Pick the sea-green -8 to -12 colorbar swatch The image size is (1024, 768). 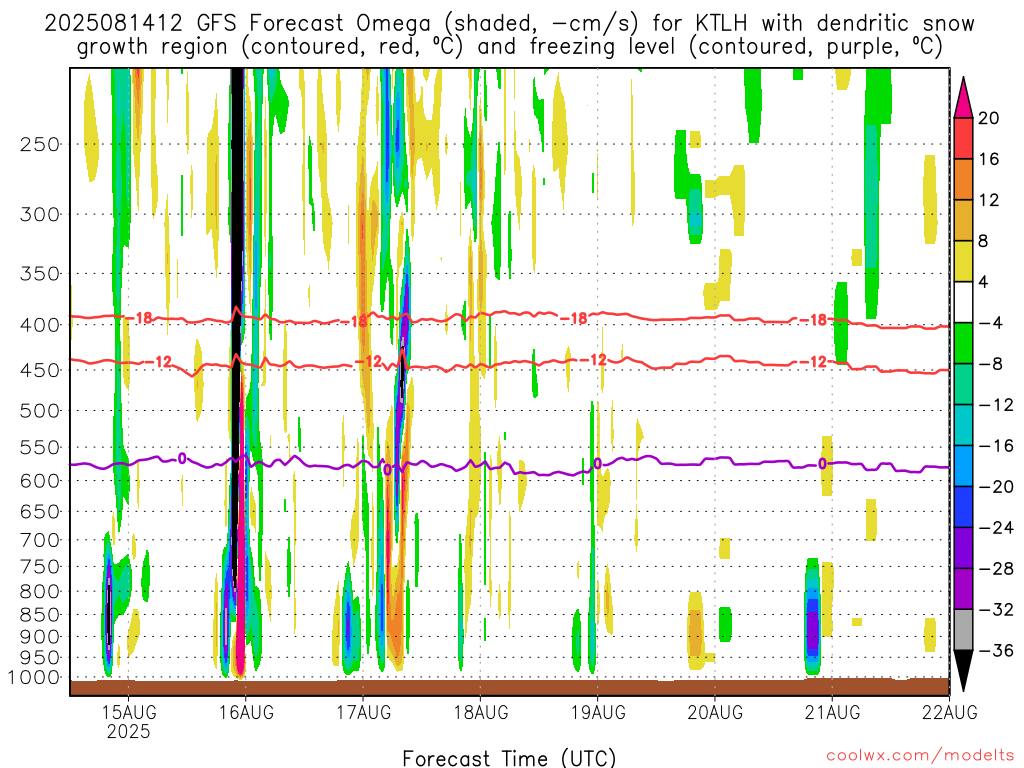pos(963,385)
